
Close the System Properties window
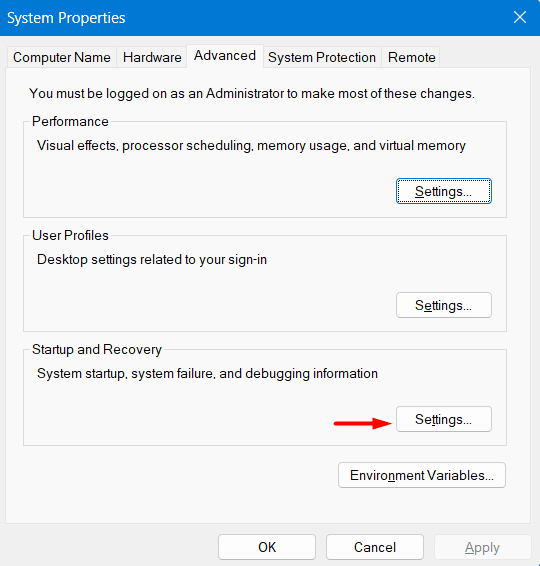[520, 17]
